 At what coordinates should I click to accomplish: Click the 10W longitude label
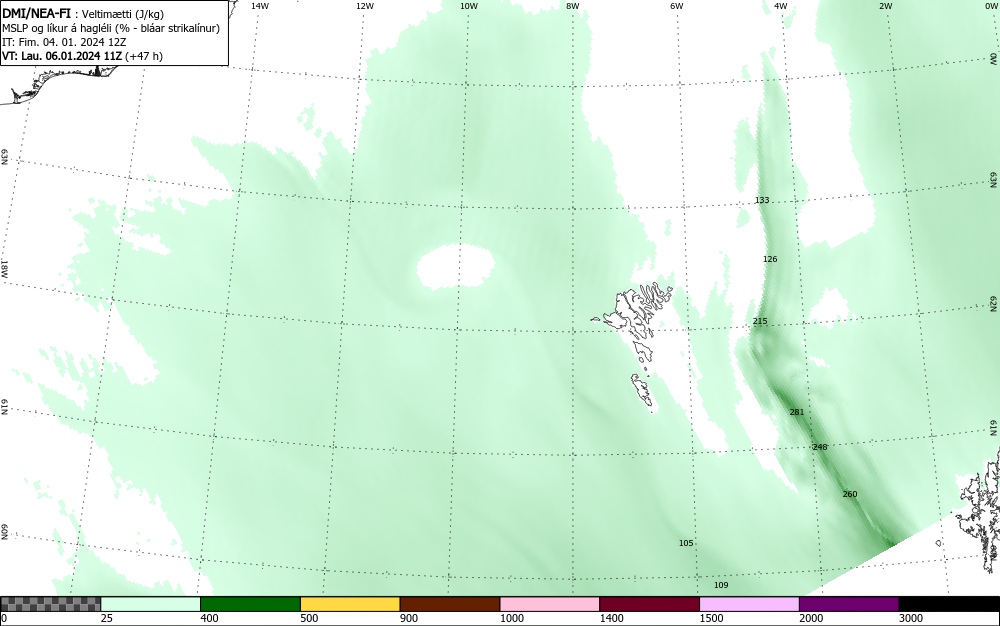pyautogui.click(x=469, y=6)
